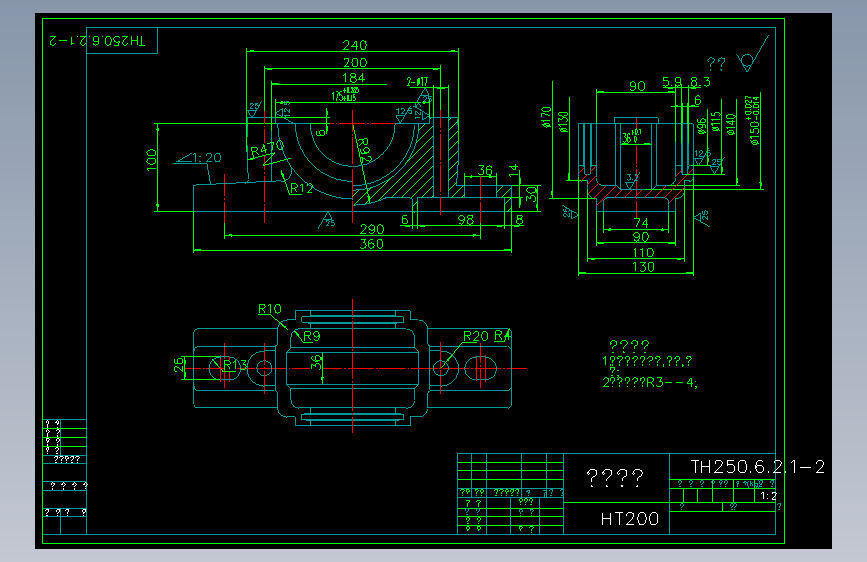Click the 200 dimension in the front view
This screenshot has height=562, width=867.
click(x=354, y=63)
